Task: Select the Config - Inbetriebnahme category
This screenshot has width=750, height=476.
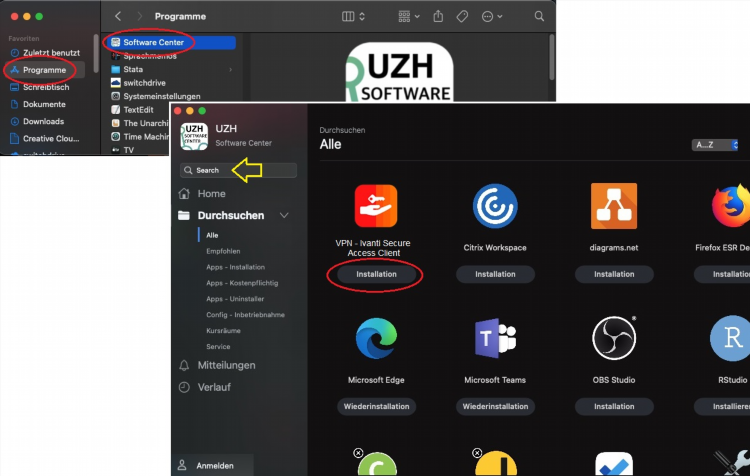Action: (x=245, y=315)
